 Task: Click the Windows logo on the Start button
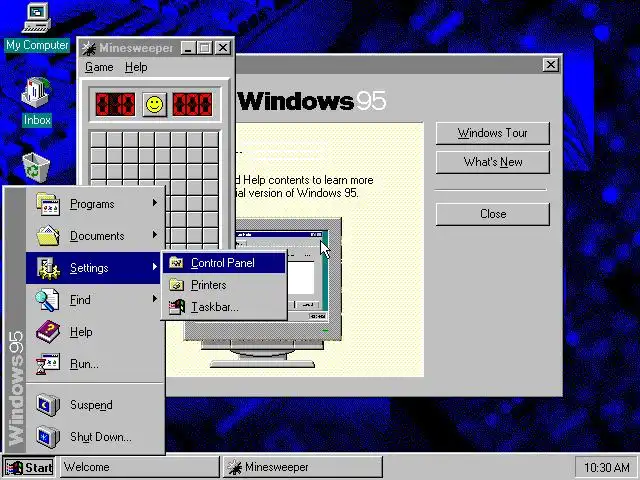[x=14, y=467]
